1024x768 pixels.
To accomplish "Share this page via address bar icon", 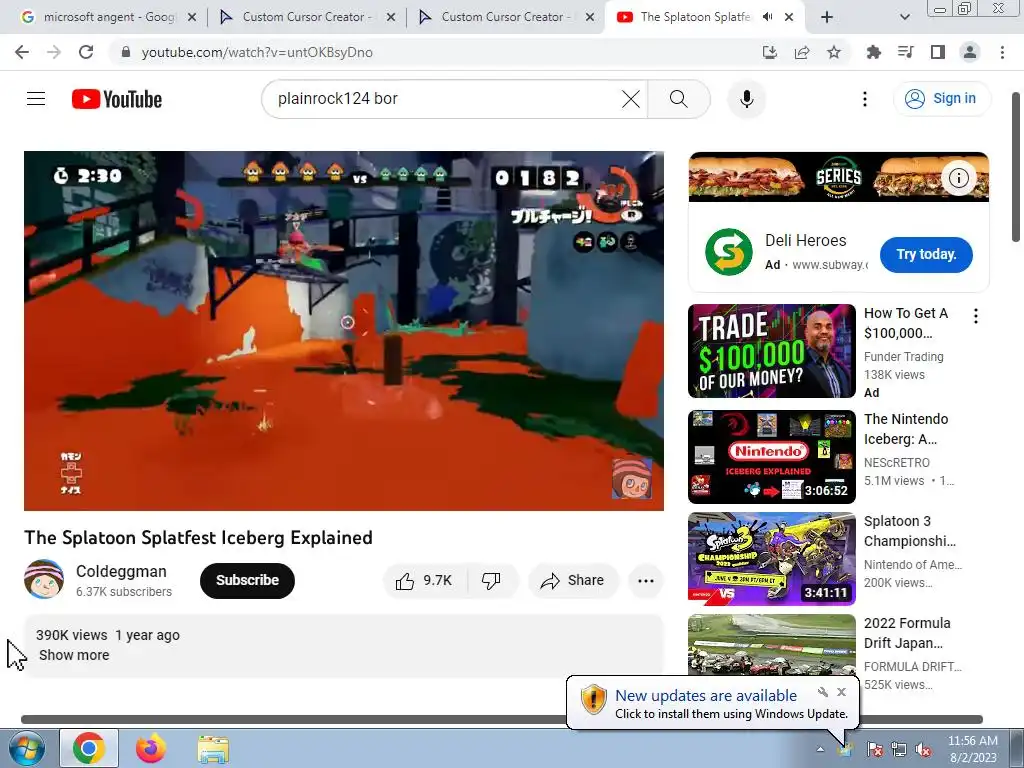I will coord(802,52).
